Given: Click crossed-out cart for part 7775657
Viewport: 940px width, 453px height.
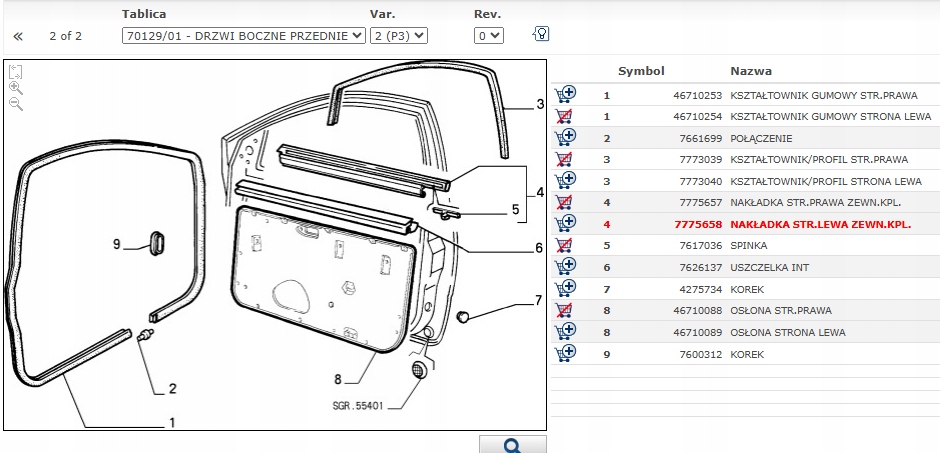Looking at the screenshot, I should point(564,203).
